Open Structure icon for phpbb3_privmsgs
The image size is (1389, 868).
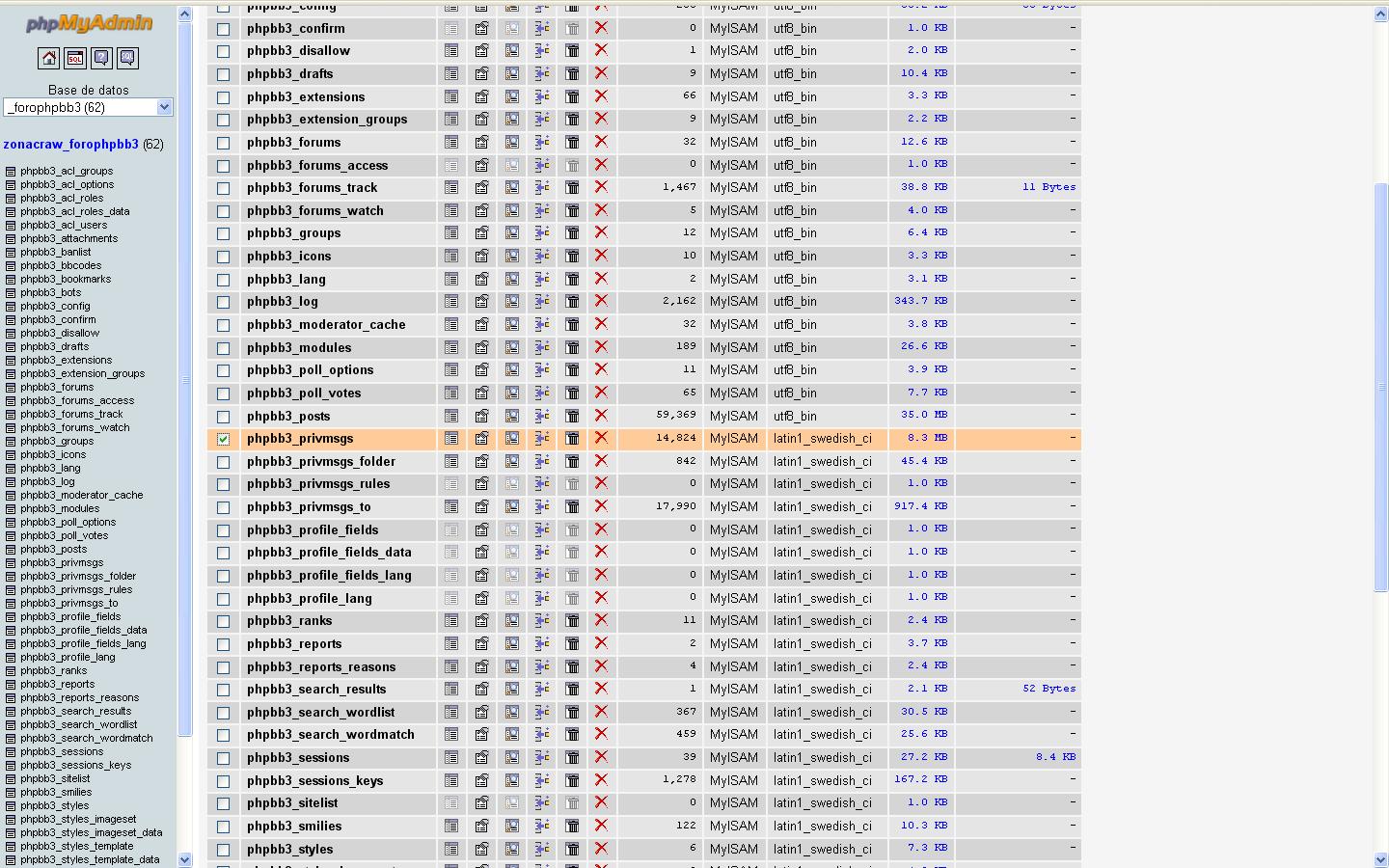point(481,439)
